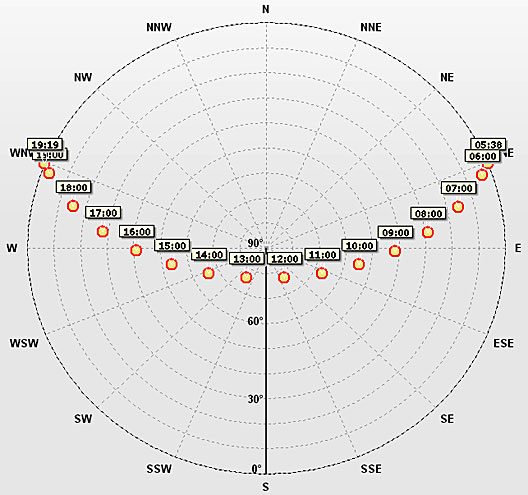528x495 pixels.
Task: Click the 06:00 time label
Action: point(483,156)
